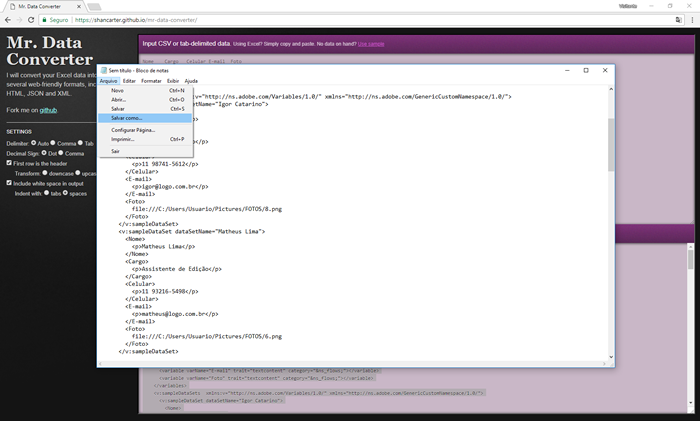
Task: Choose Dot as the decimal sign
Action: (x=44, y=153)
